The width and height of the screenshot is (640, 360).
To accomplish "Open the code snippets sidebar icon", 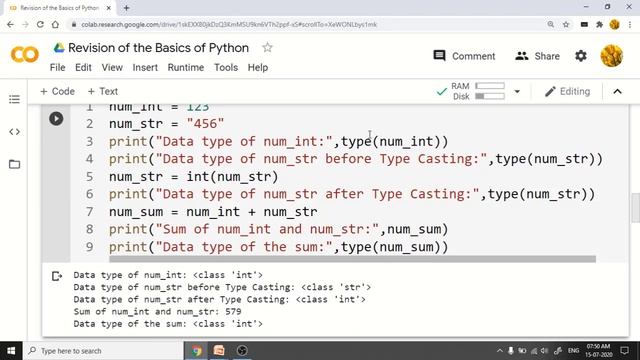I will point(14,132).
